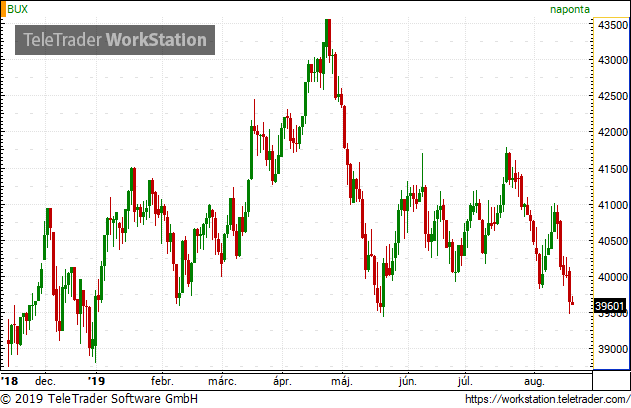Click the 40500 price axis label
The image size is (631, 408).
click(612, 241)
